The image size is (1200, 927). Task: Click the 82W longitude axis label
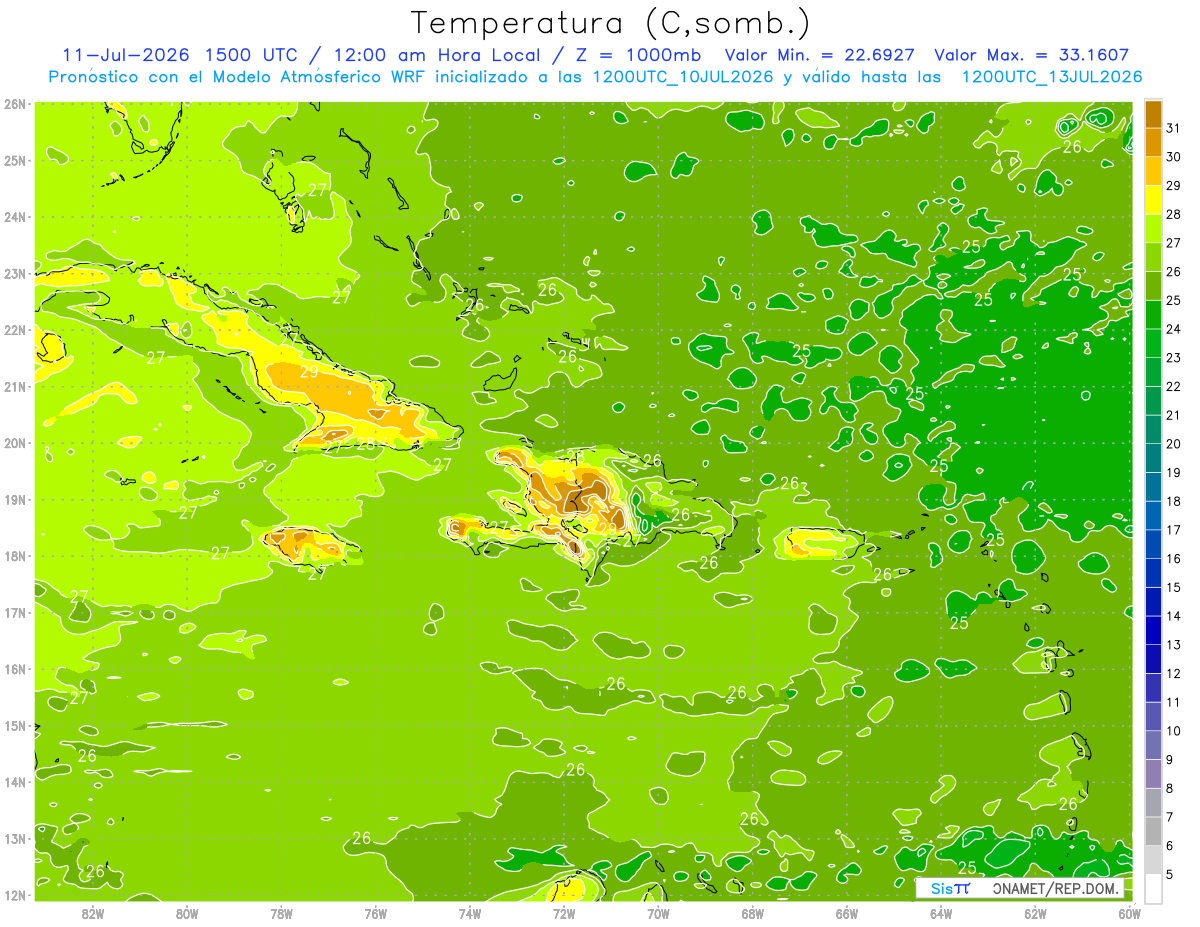pos(92,912)
